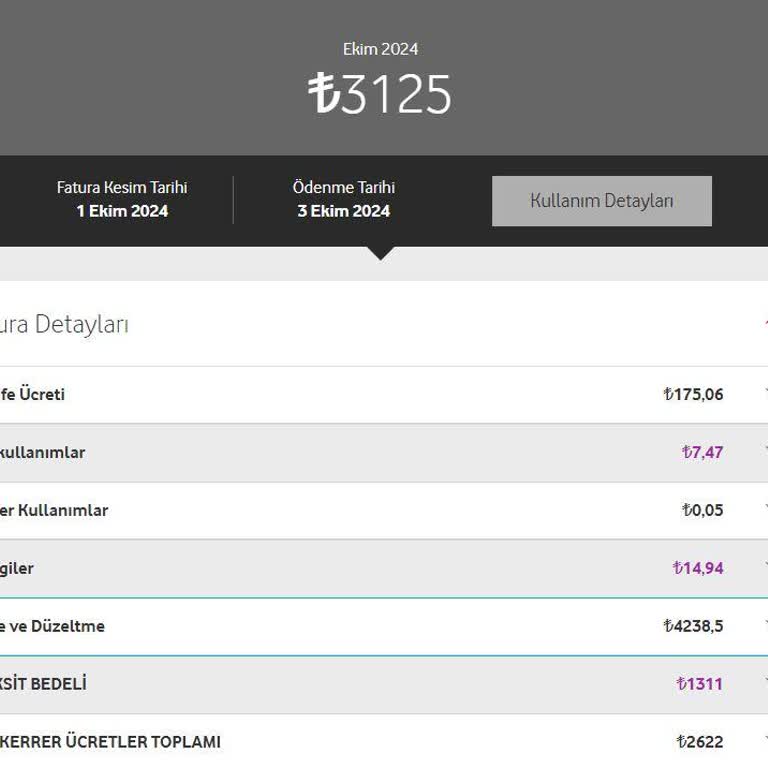Click the purple ₺1311 amount

(x=699, y=684)
